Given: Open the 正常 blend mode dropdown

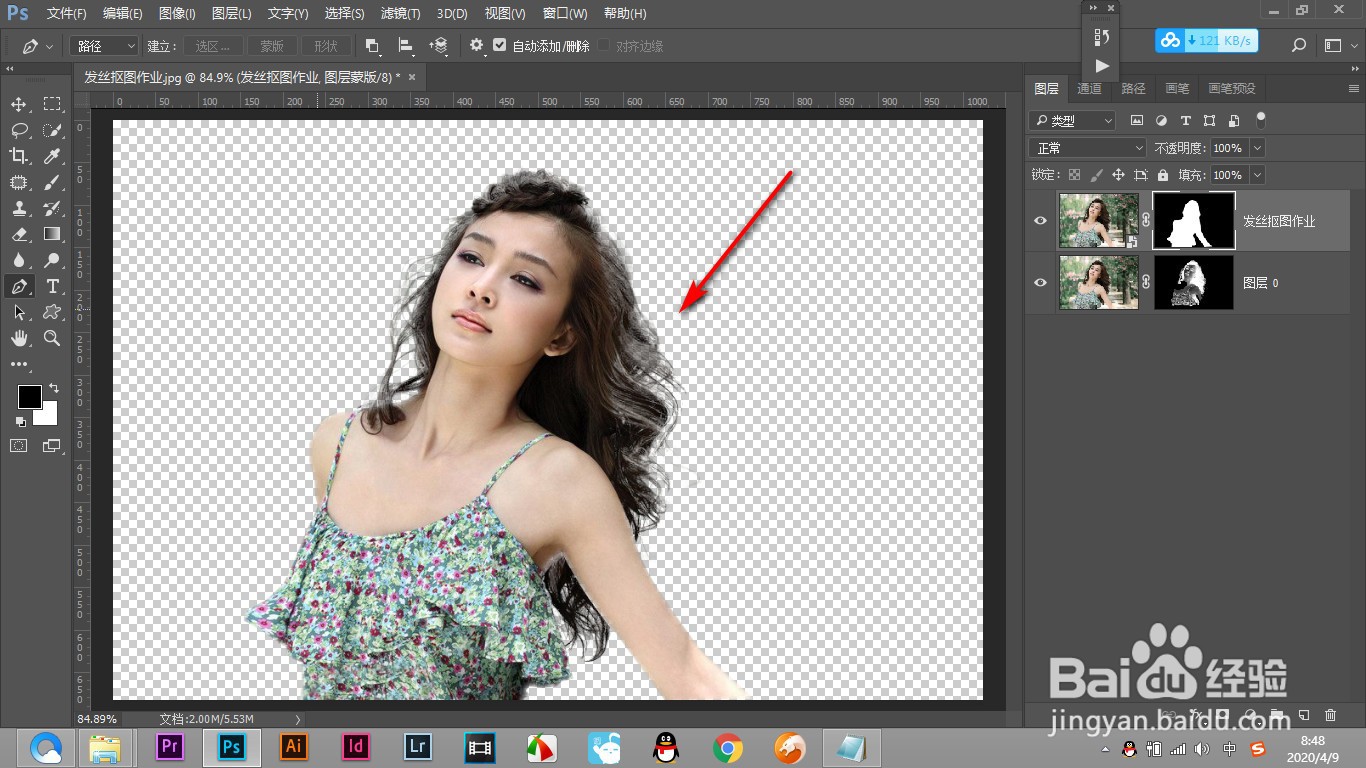Looking at the screenshot, I should (1087, 148).
